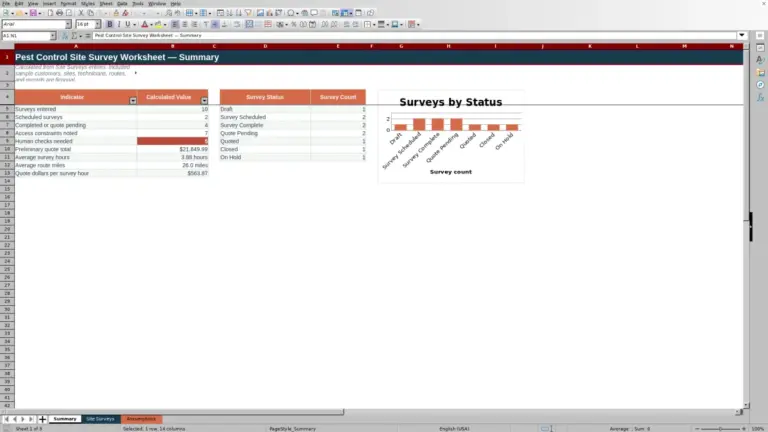Select the Surveys by Status chart
The image size is (768, 432).
[x=451, y=136]
